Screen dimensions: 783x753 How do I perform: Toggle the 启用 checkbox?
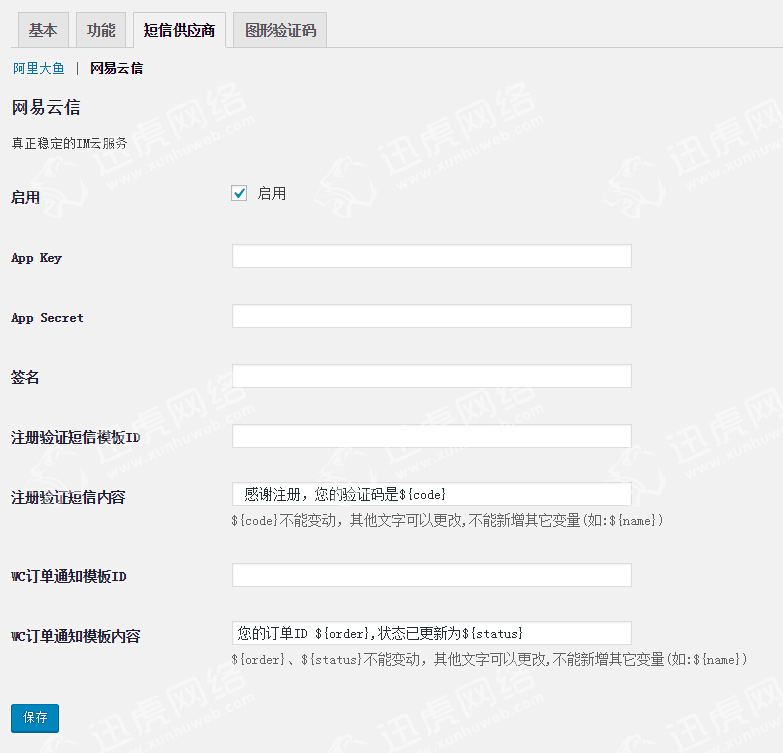click(239, 193)
